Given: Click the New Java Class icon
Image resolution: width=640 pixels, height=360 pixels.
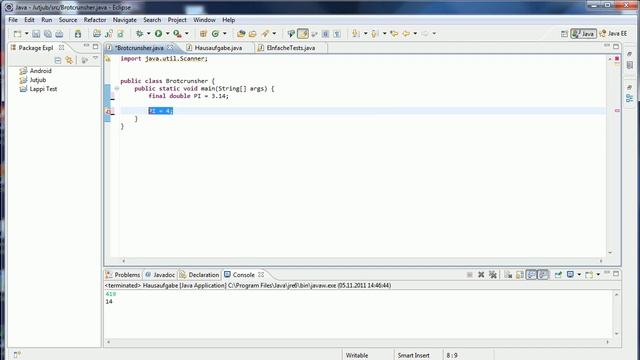Looking at the screenshot, I should (215, 34).
